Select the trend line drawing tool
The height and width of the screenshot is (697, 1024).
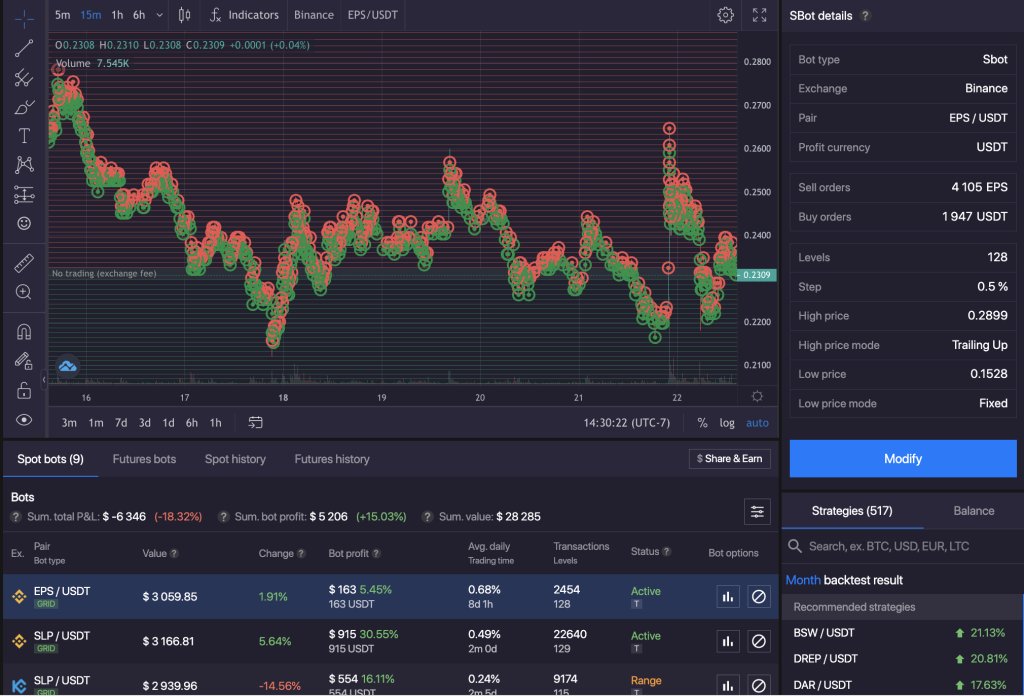click(24, 48)
